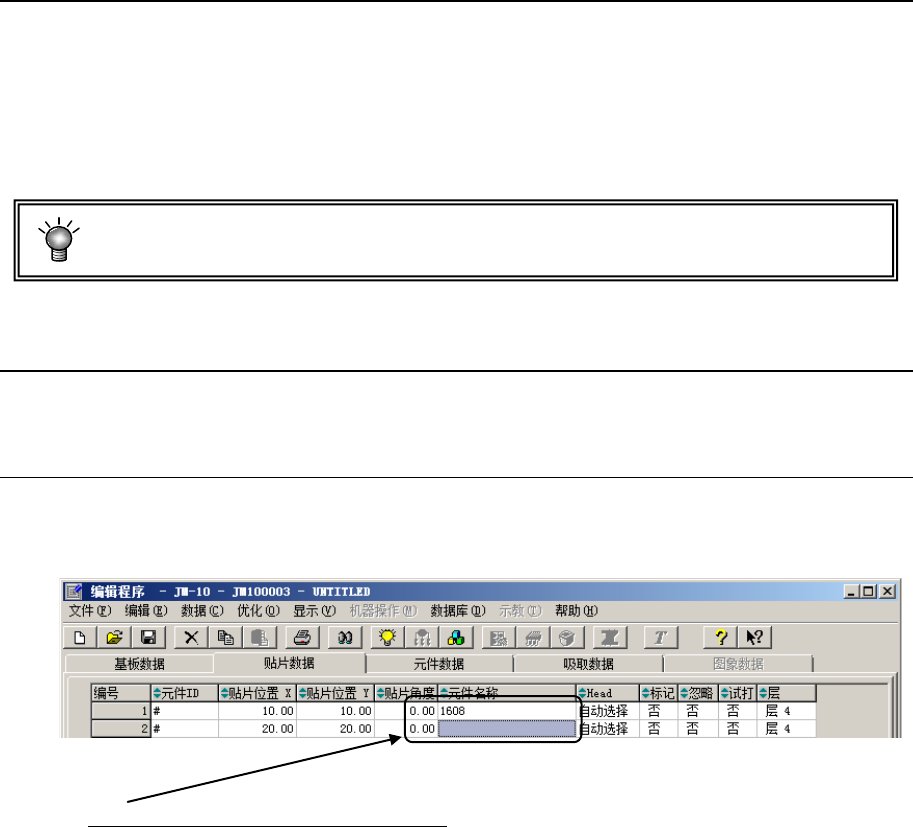Sort by the Head column header

pos(608,693)
